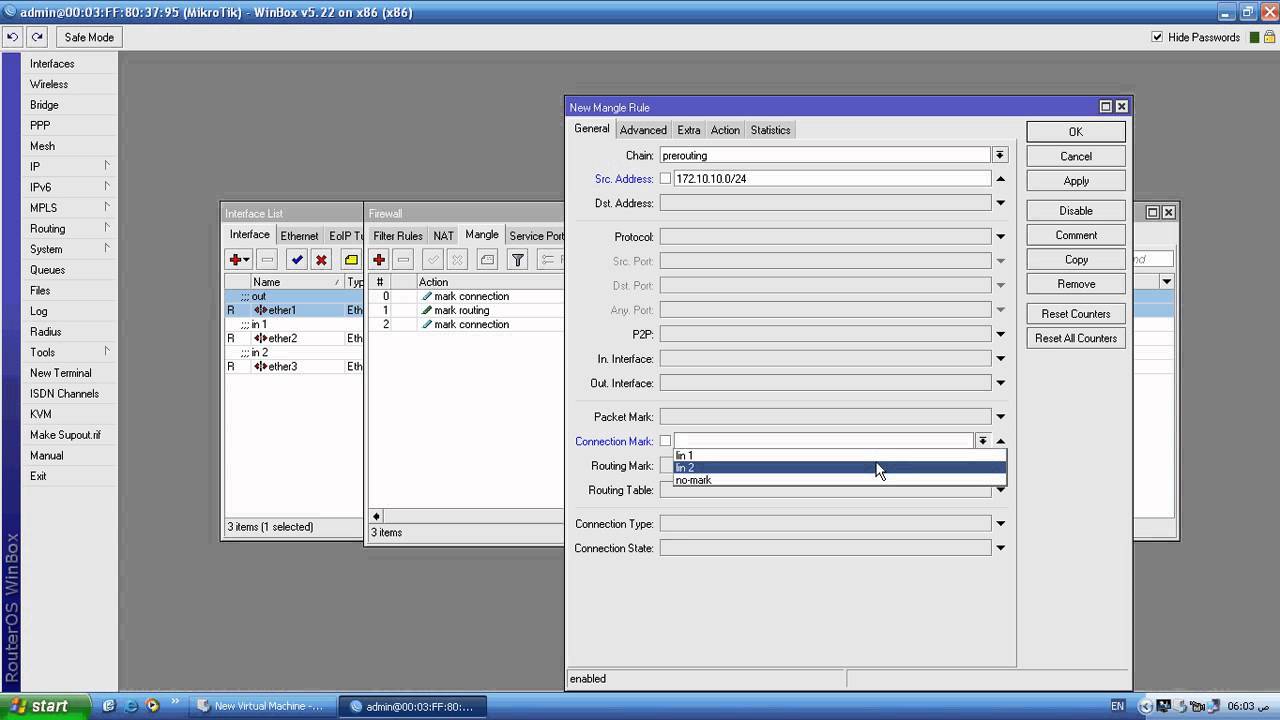
Task: Expand the P2P field
Action: click(1000, 334)
